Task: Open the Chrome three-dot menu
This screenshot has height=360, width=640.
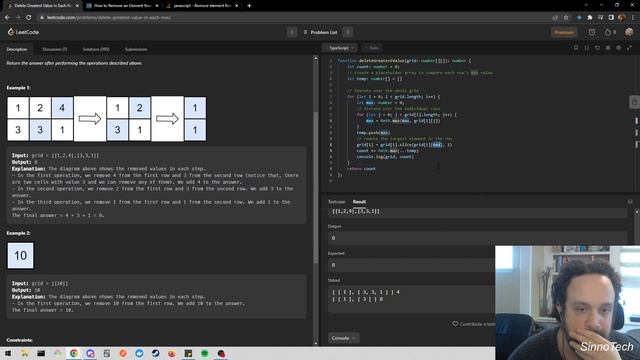Action: pyautogui.click(x=633, y=18)
